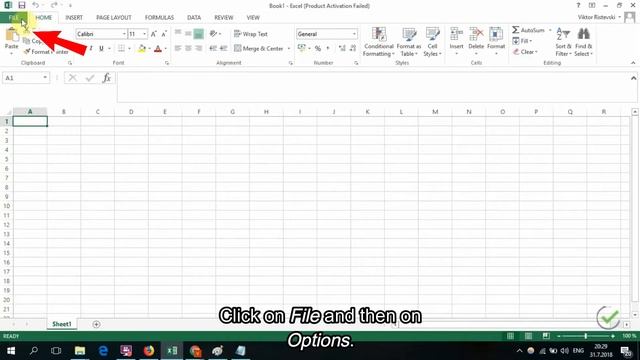The image size is (640, 360).
Task: Click Increase Indent icon
Action: click(223, 49)
